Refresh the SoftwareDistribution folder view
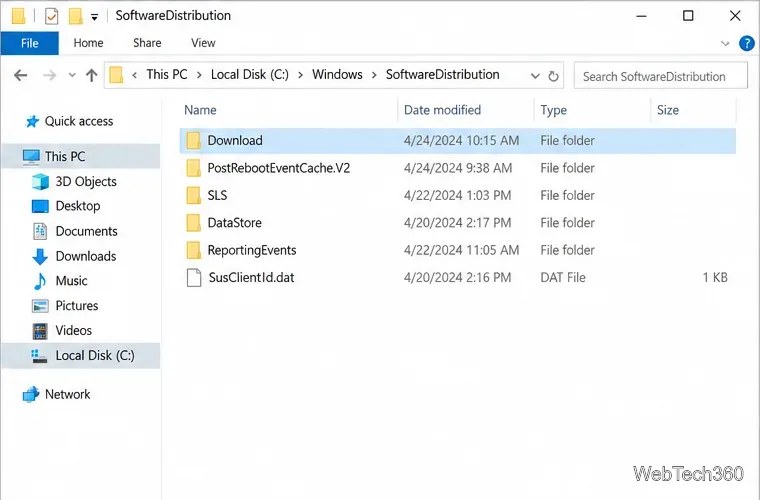The image size is (760, 500). pyautogui.click(x=553, y=76)
